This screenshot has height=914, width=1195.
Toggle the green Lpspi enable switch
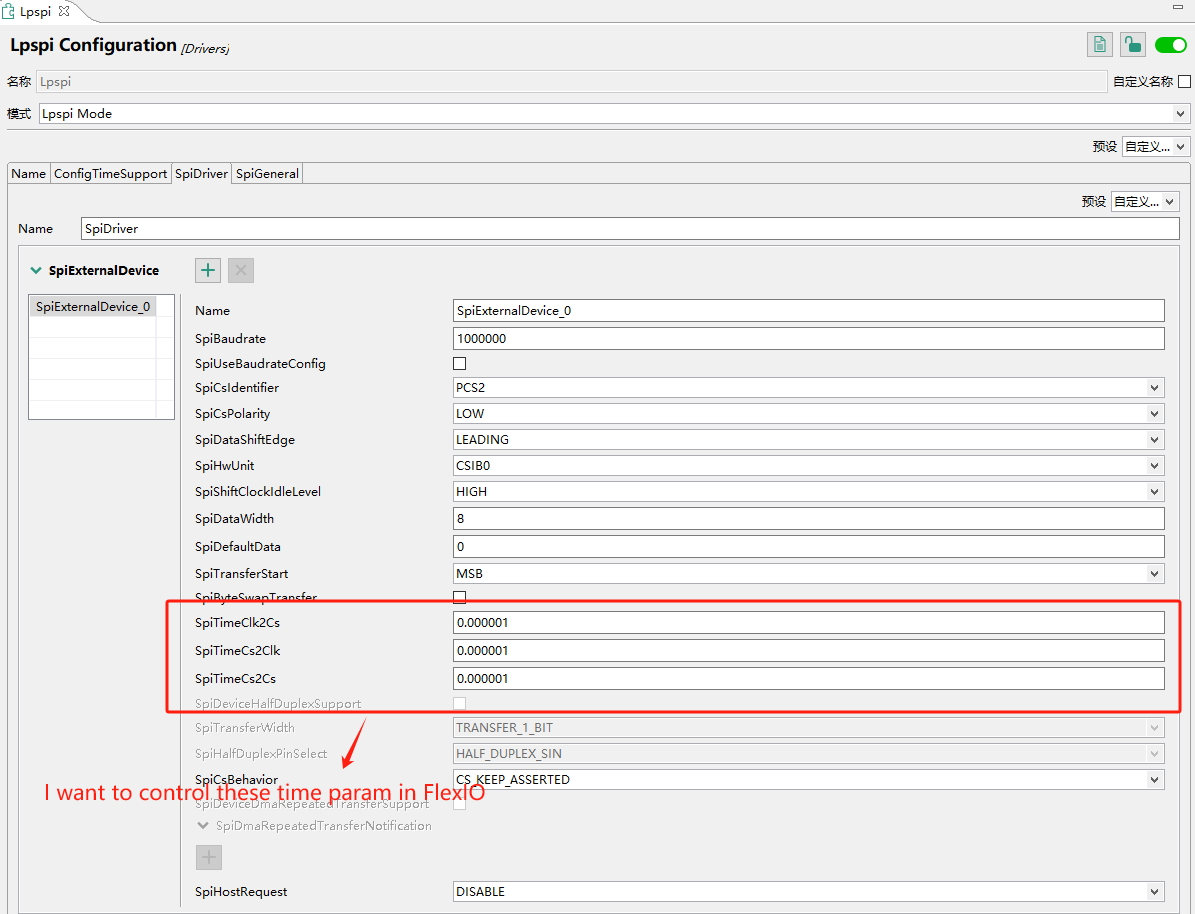point(1170,45)
